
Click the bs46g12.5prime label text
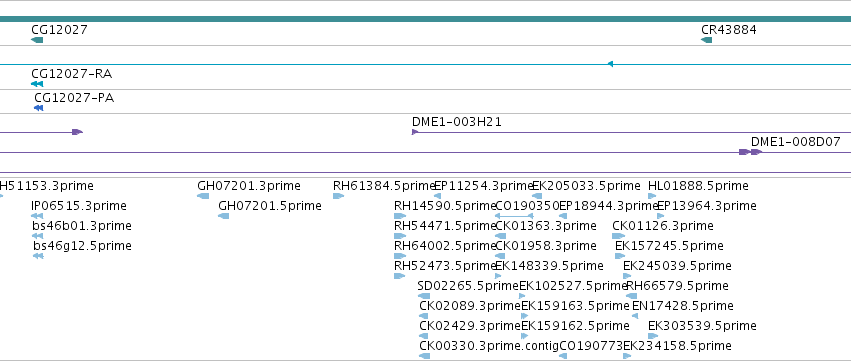[x=82, y=246]
